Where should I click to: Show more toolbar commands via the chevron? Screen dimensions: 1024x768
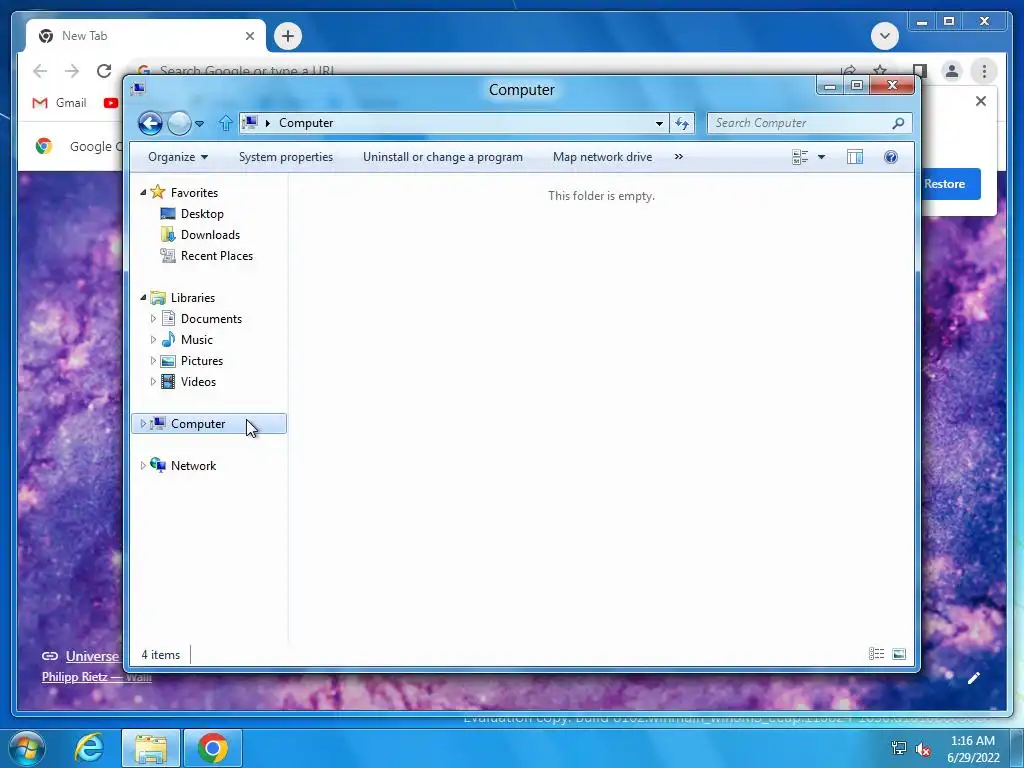point(679,157)
